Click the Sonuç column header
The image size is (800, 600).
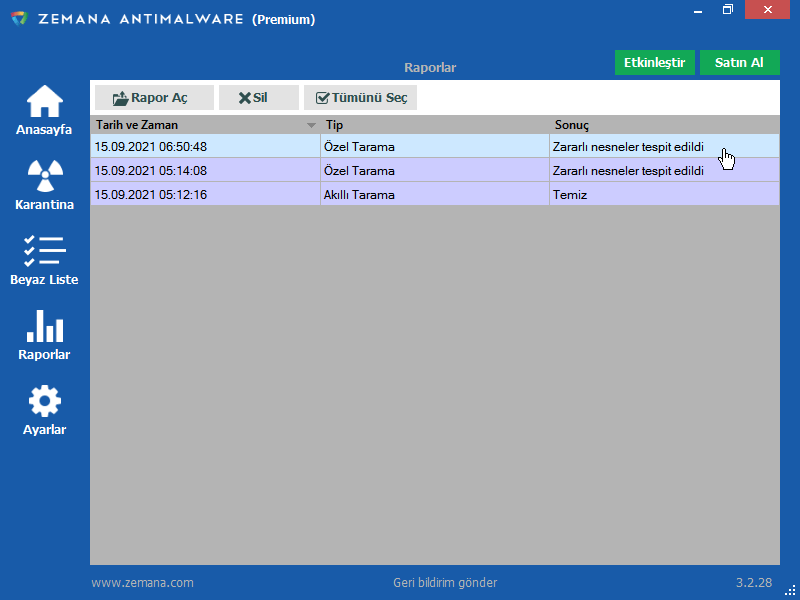[x=665, y=125]
